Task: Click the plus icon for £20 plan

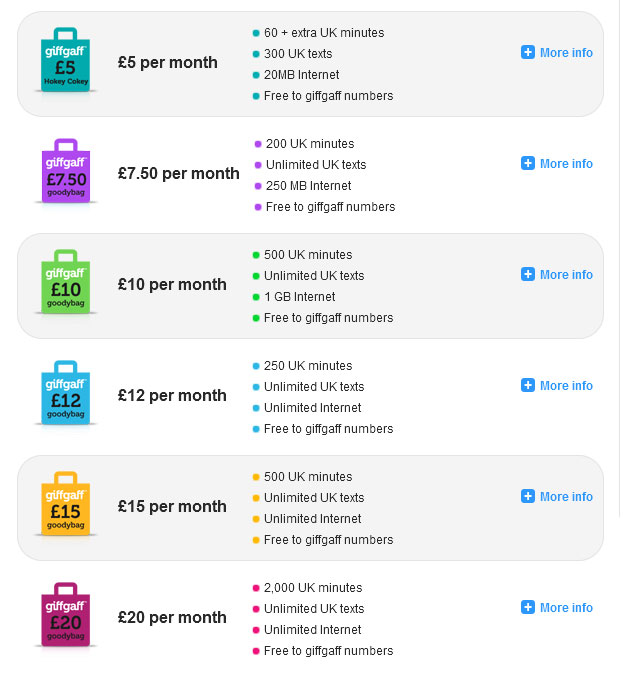Action: [528, 607]
